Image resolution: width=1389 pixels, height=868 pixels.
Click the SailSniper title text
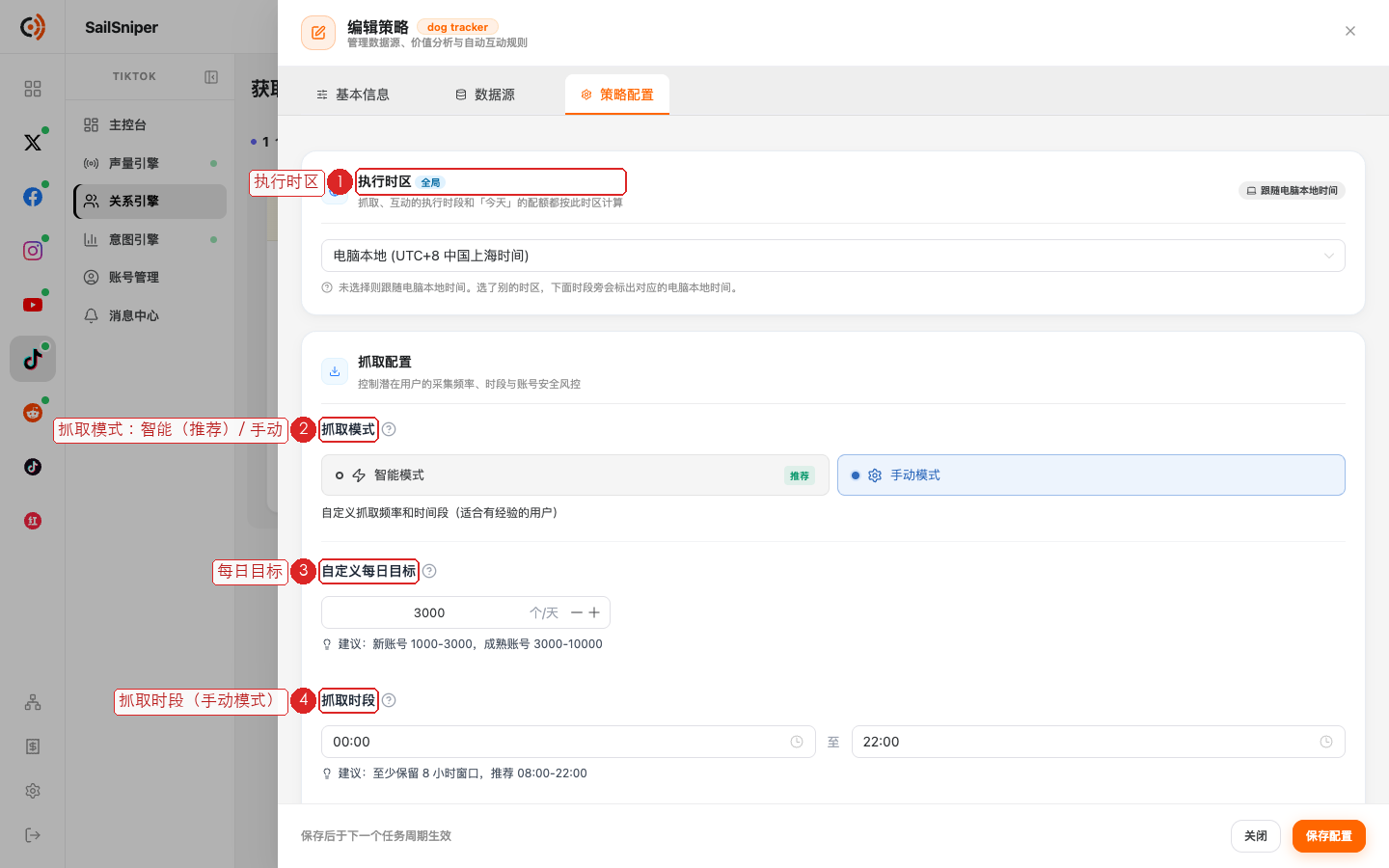point(122,27)
